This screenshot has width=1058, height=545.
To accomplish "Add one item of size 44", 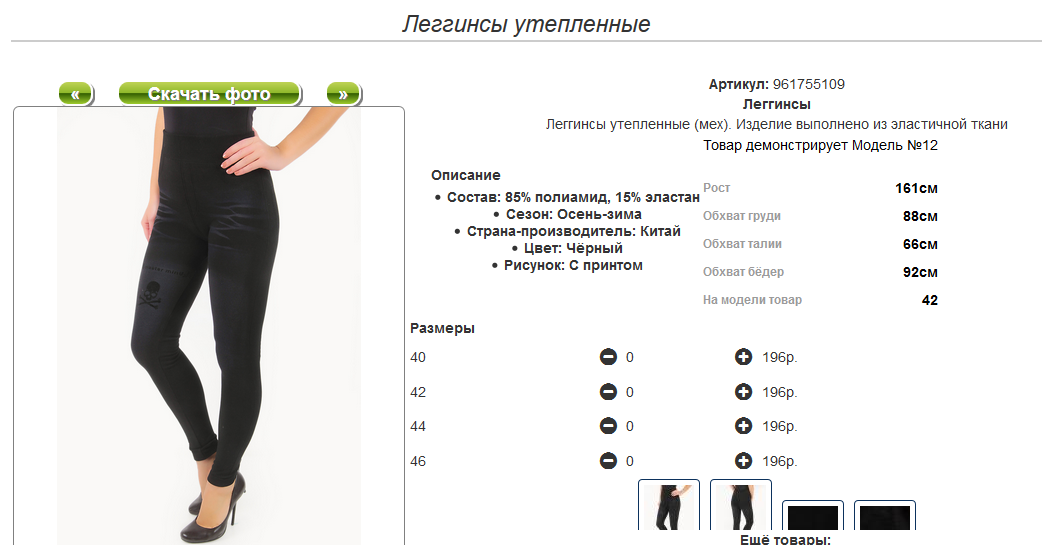I will pyautogui.click(x=744, y=426).
